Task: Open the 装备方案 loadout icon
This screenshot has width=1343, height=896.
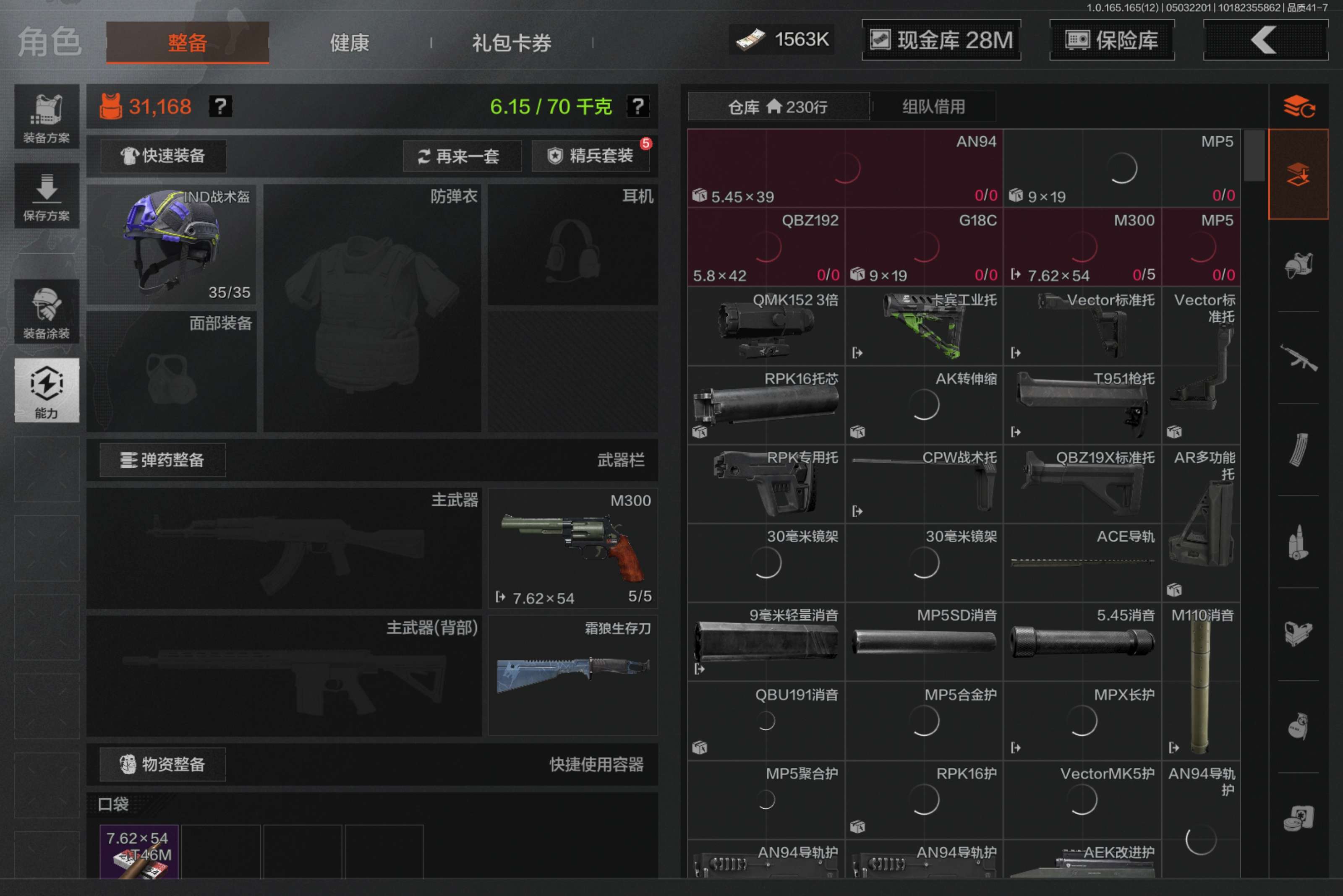Action: 46,117
